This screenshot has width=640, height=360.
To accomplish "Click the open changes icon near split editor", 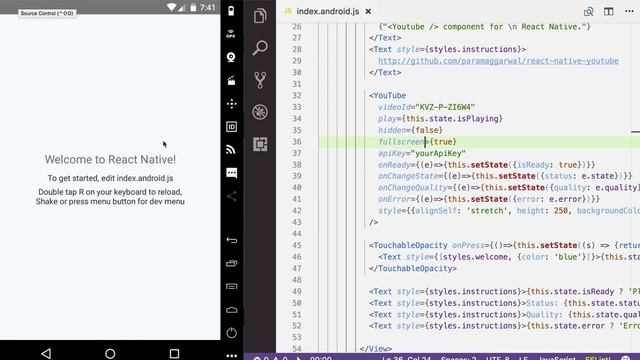I will (x=588, y=11).
